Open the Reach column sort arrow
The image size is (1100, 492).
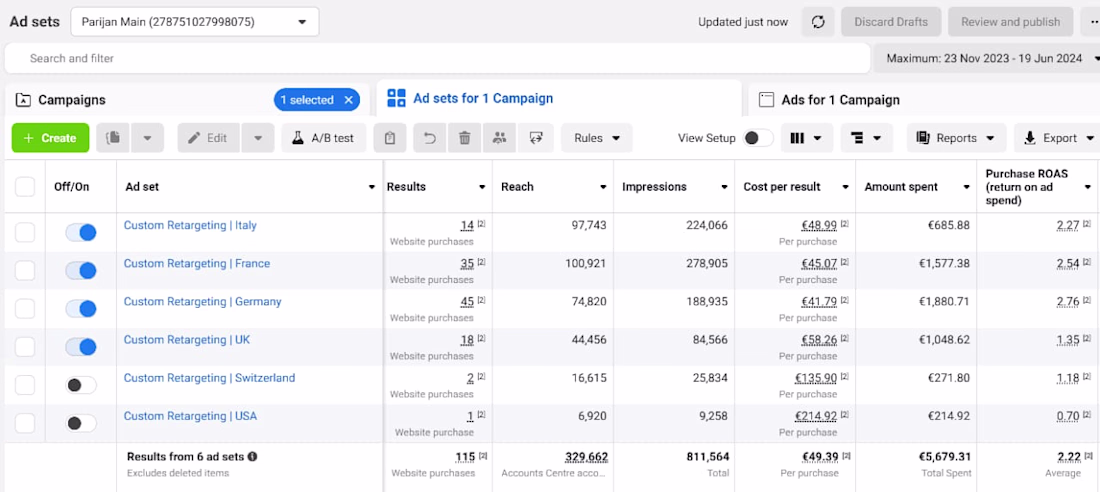[603, 187]
